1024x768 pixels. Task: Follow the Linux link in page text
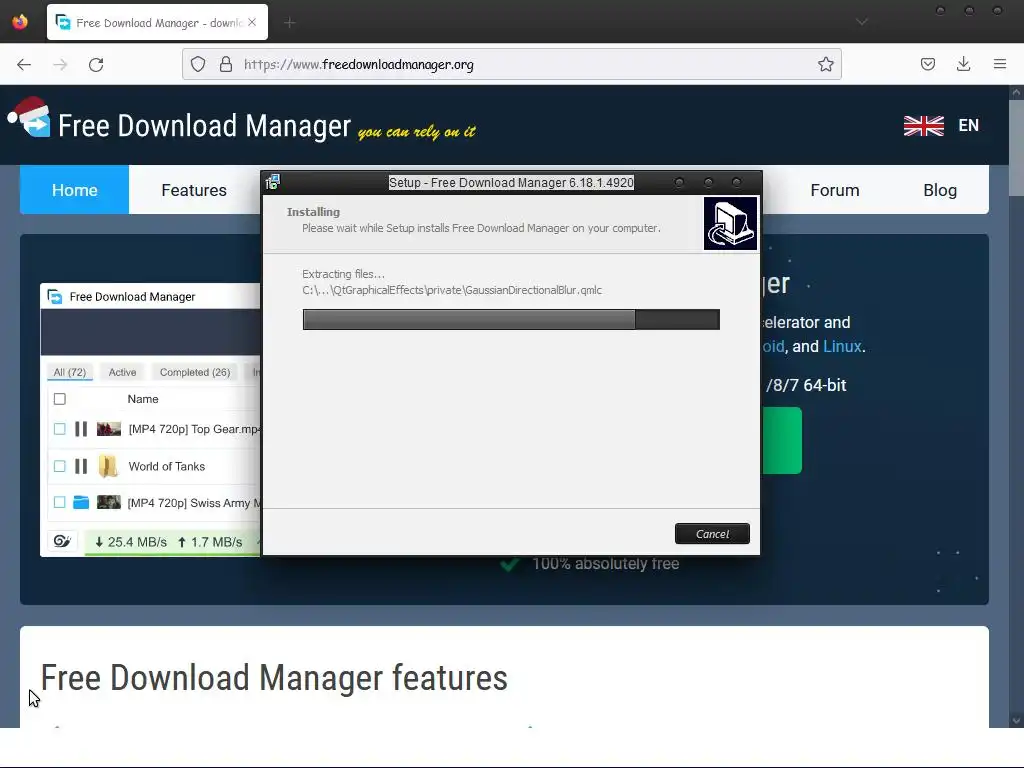[x=842, y=346]
